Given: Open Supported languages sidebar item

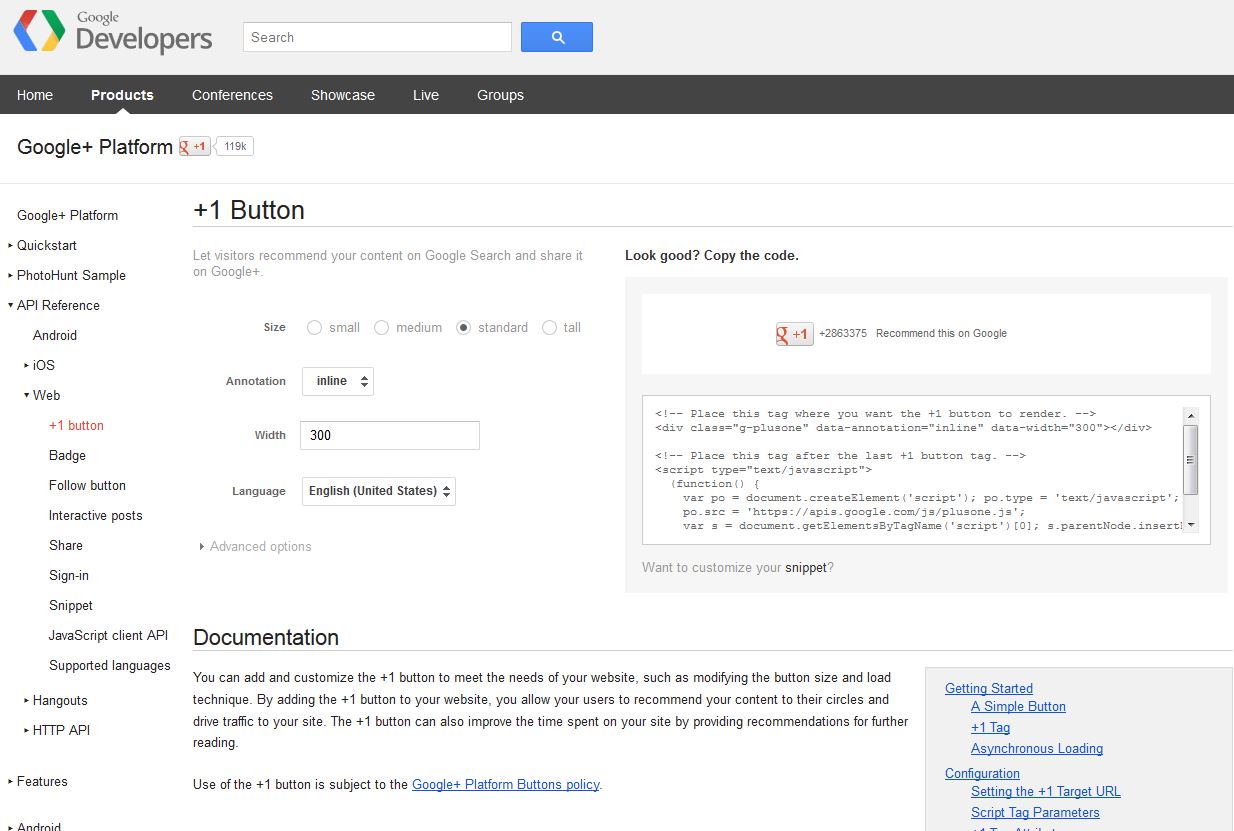Looking at the screenshot, I should click(x=110, y=666).
